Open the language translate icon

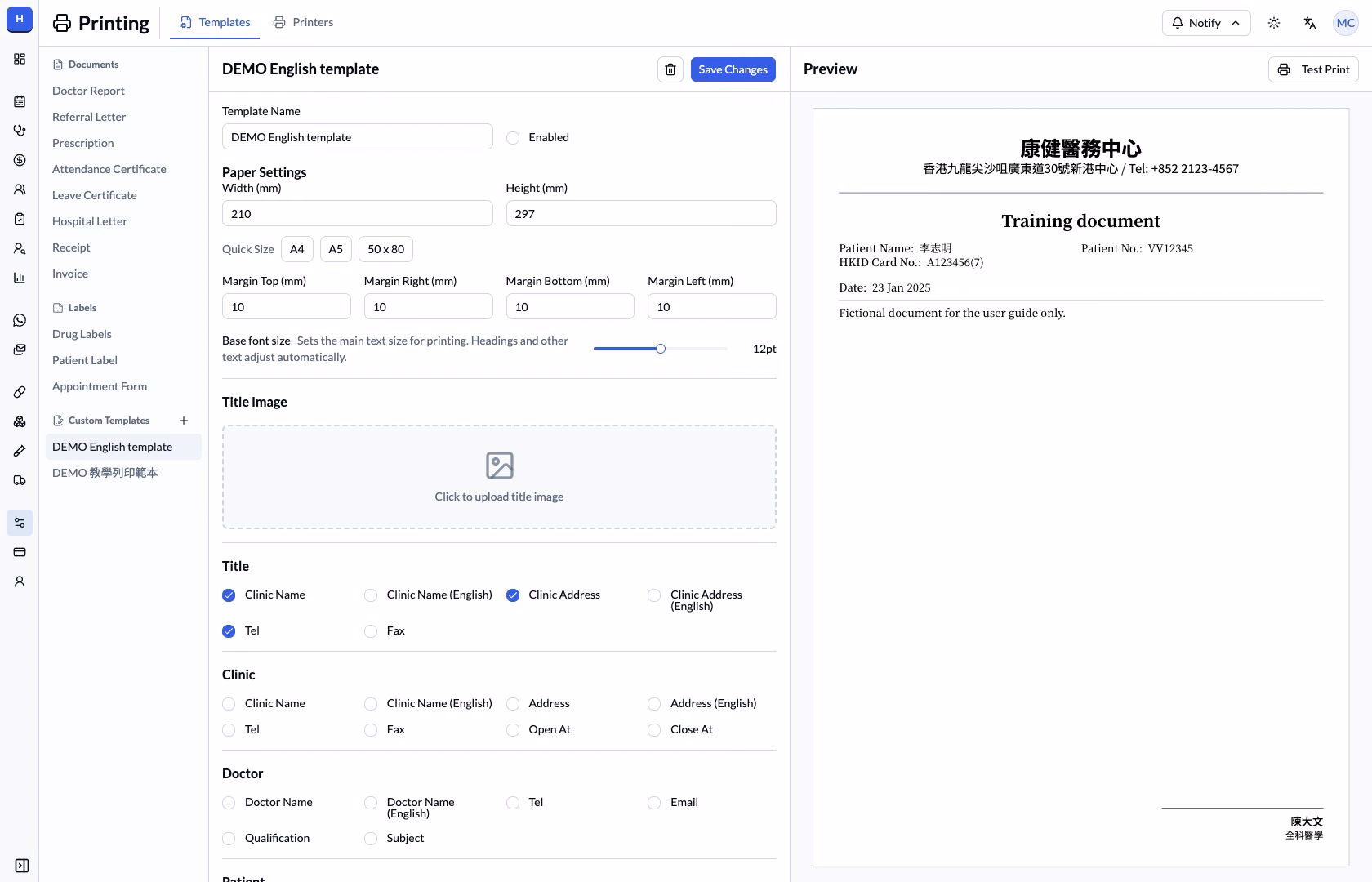(1310, 23)
